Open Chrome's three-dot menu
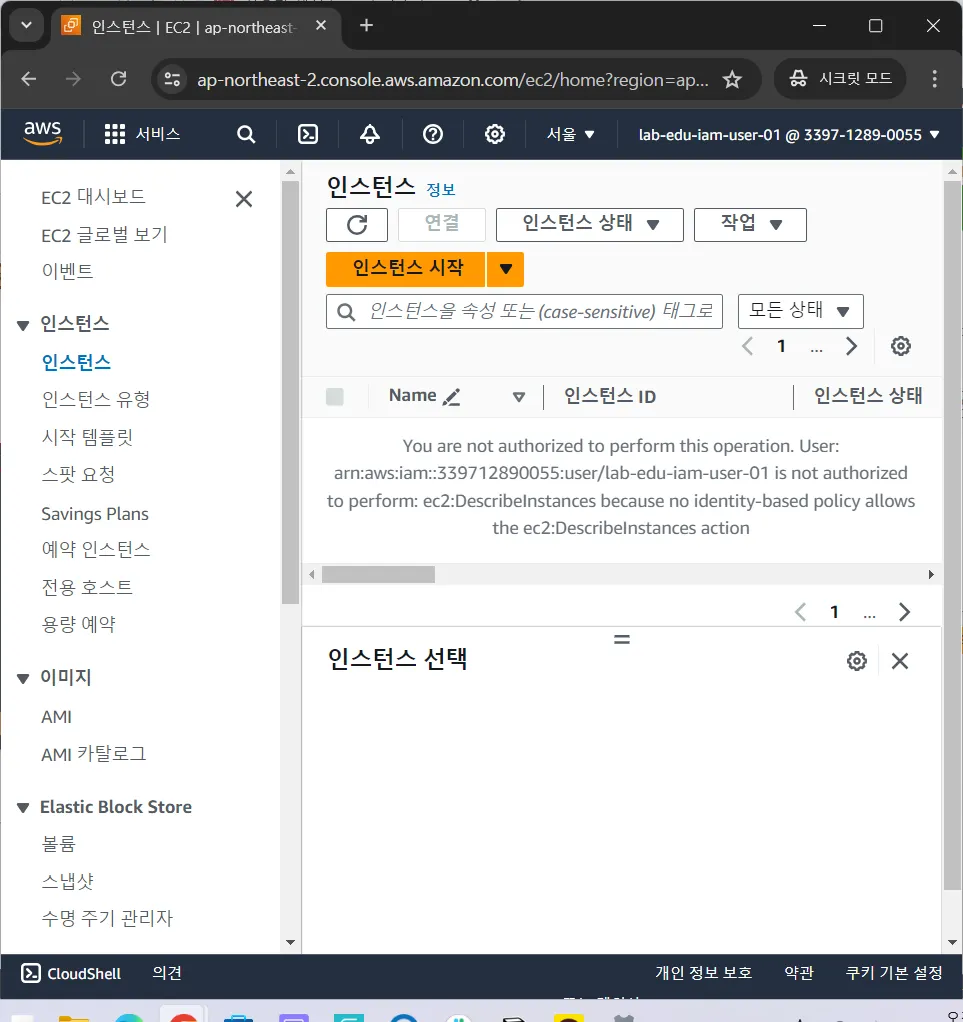This screenshot has height=1022, width=963. coord(934,80)
